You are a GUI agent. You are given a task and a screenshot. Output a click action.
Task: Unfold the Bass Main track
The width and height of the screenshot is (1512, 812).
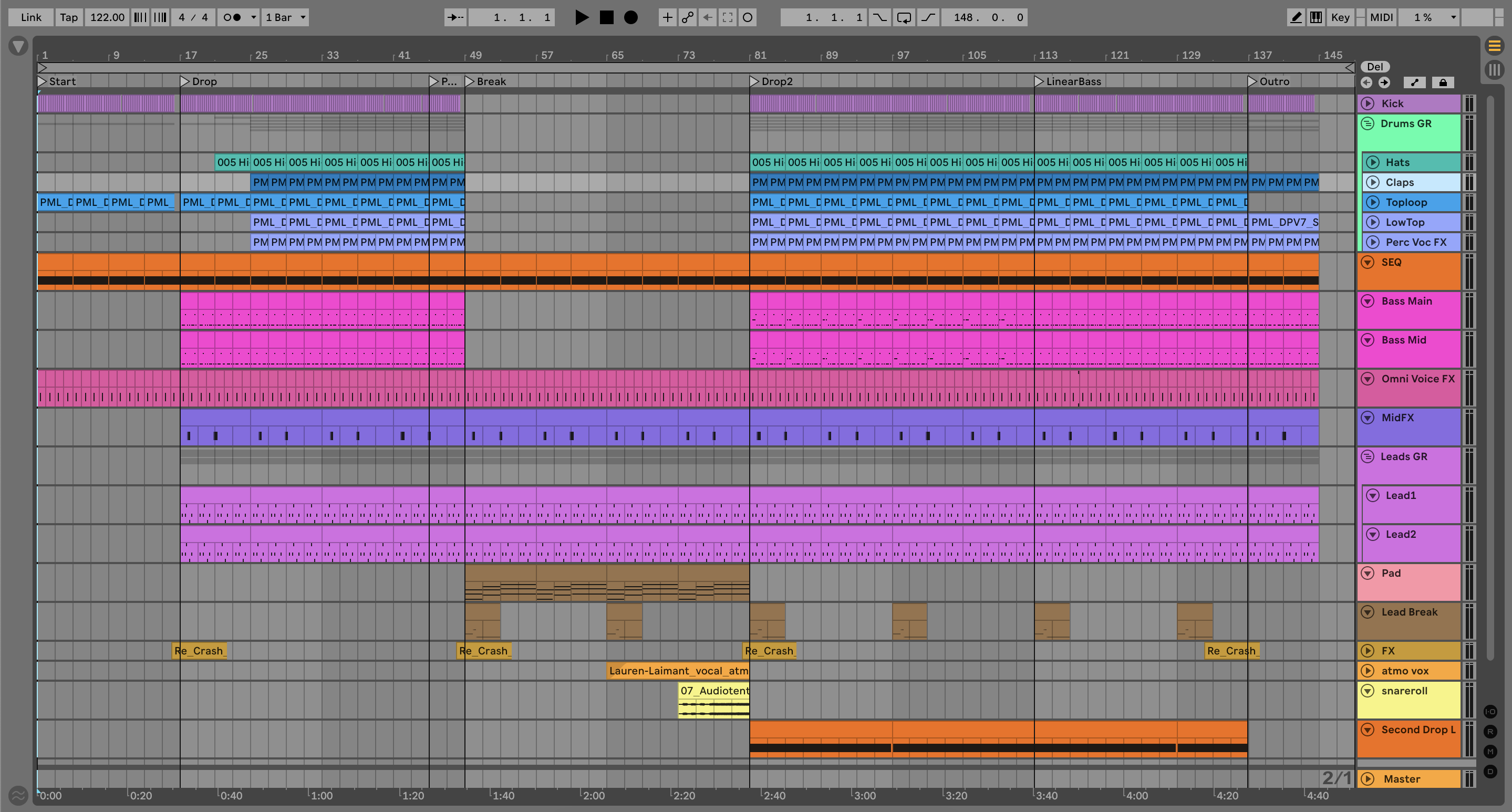point(1368,301)
